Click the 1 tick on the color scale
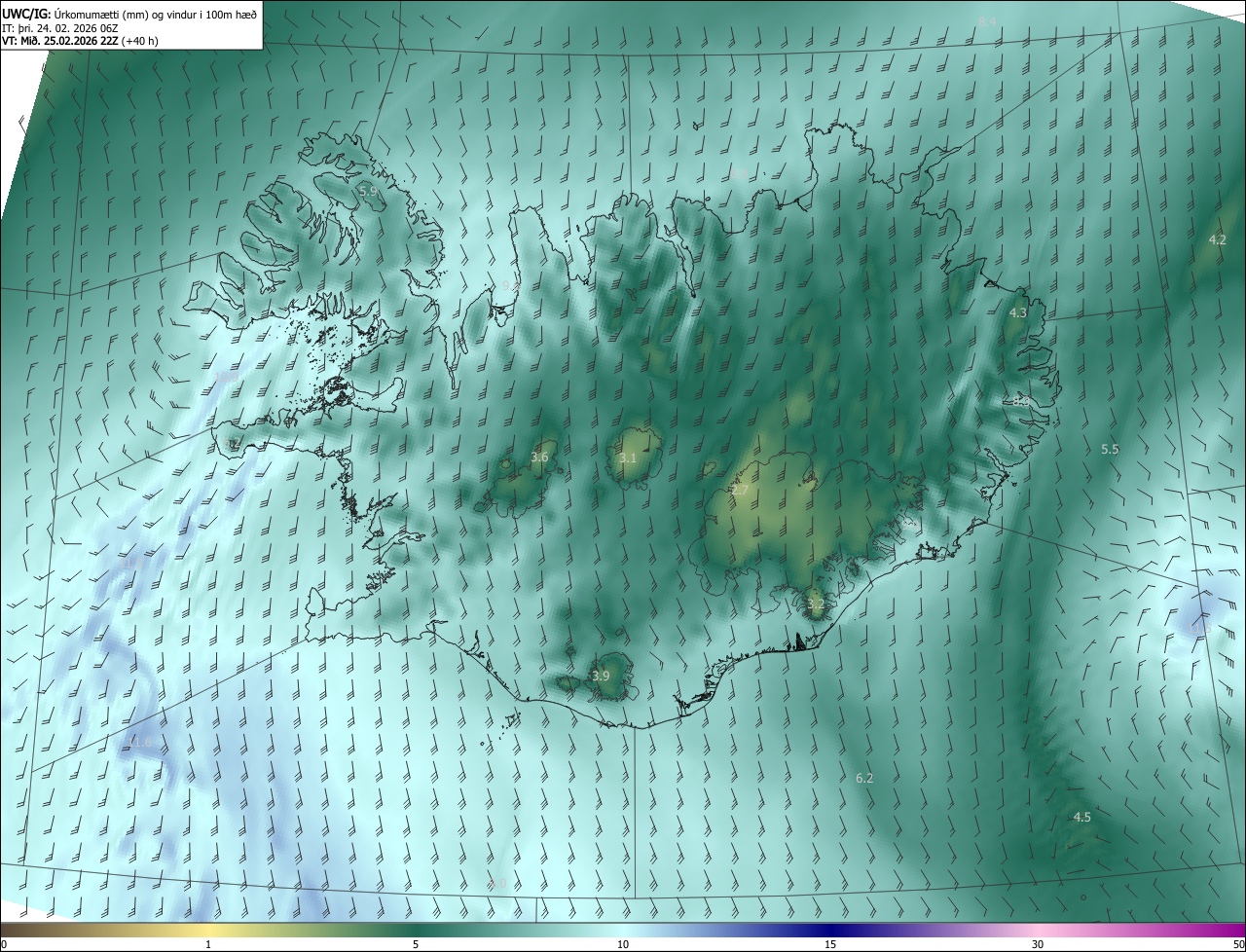 tap(208, 944)
